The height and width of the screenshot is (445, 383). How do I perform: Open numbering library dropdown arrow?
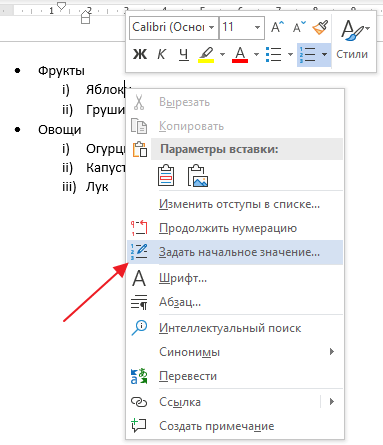324,54
